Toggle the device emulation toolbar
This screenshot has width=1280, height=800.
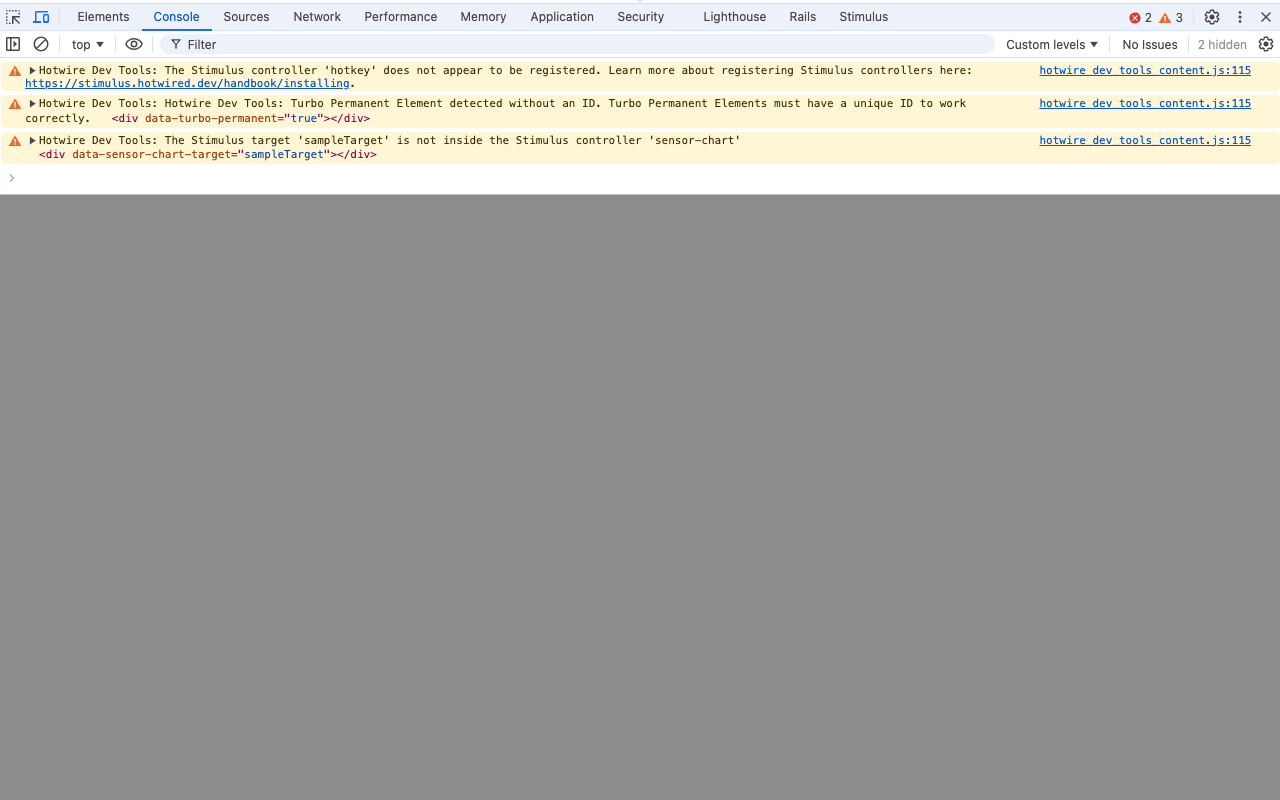41,17
